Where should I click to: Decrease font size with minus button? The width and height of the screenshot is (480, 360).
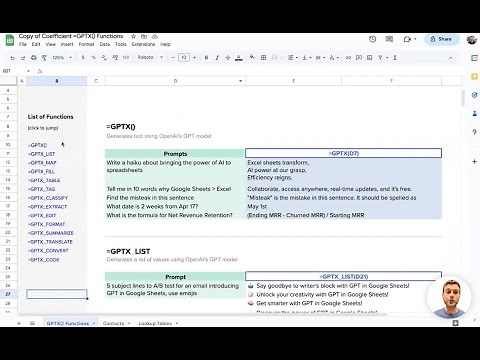173,58
